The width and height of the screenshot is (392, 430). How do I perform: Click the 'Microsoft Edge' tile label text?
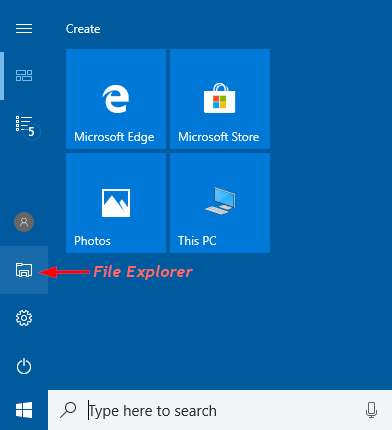(114, 137)
